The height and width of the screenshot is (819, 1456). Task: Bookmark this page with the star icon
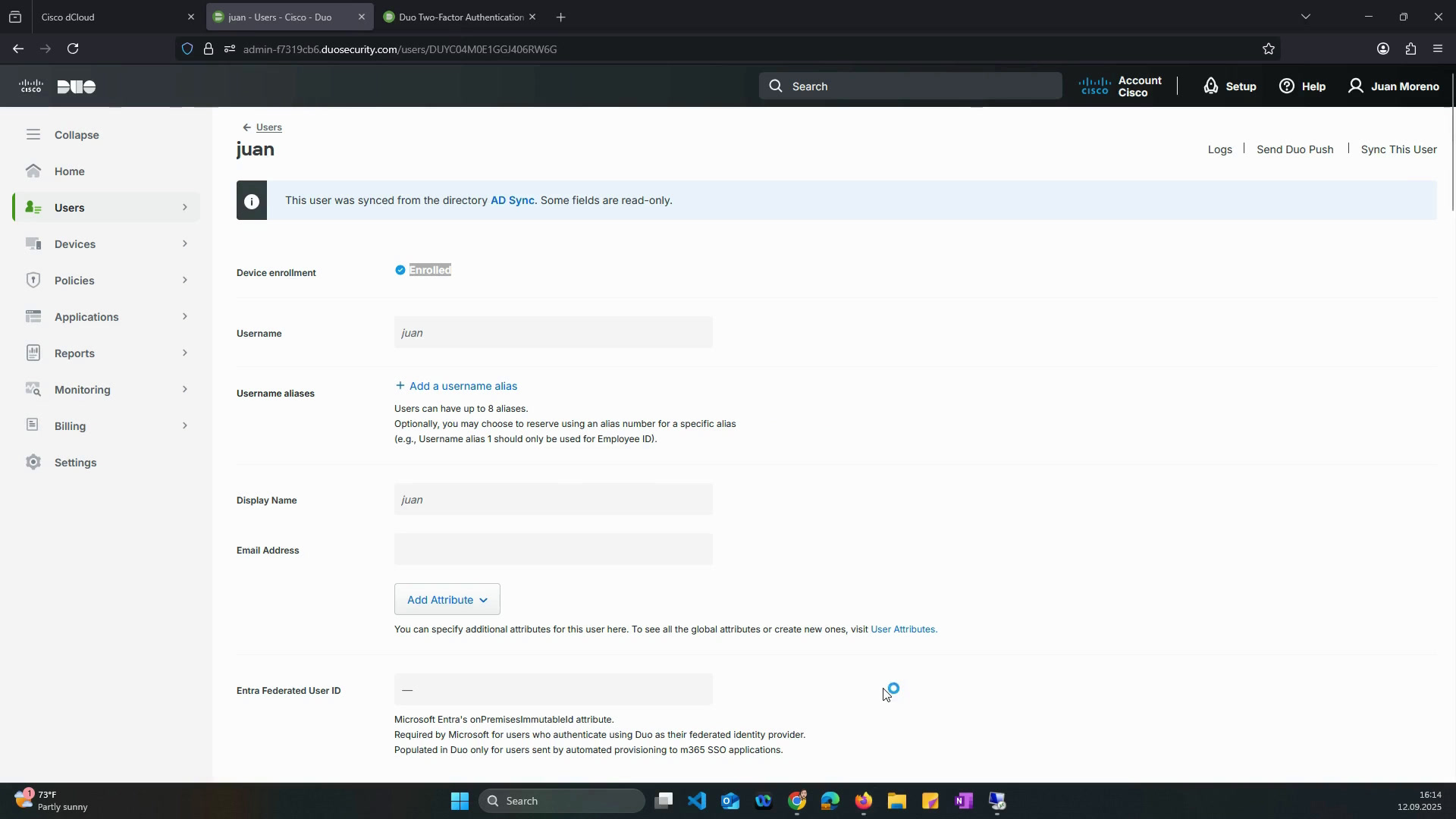pyautogui.click(x=1269, y=49)
